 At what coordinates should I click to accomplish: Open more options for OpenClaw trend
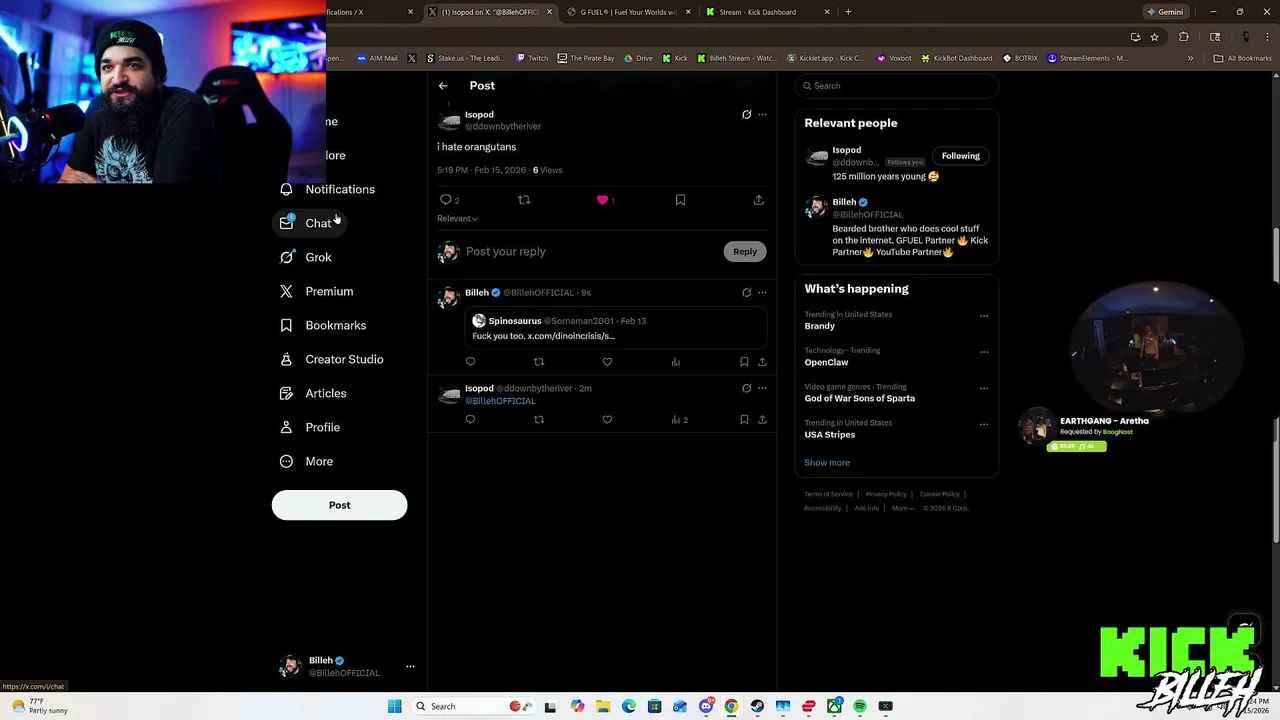point(984,352)
